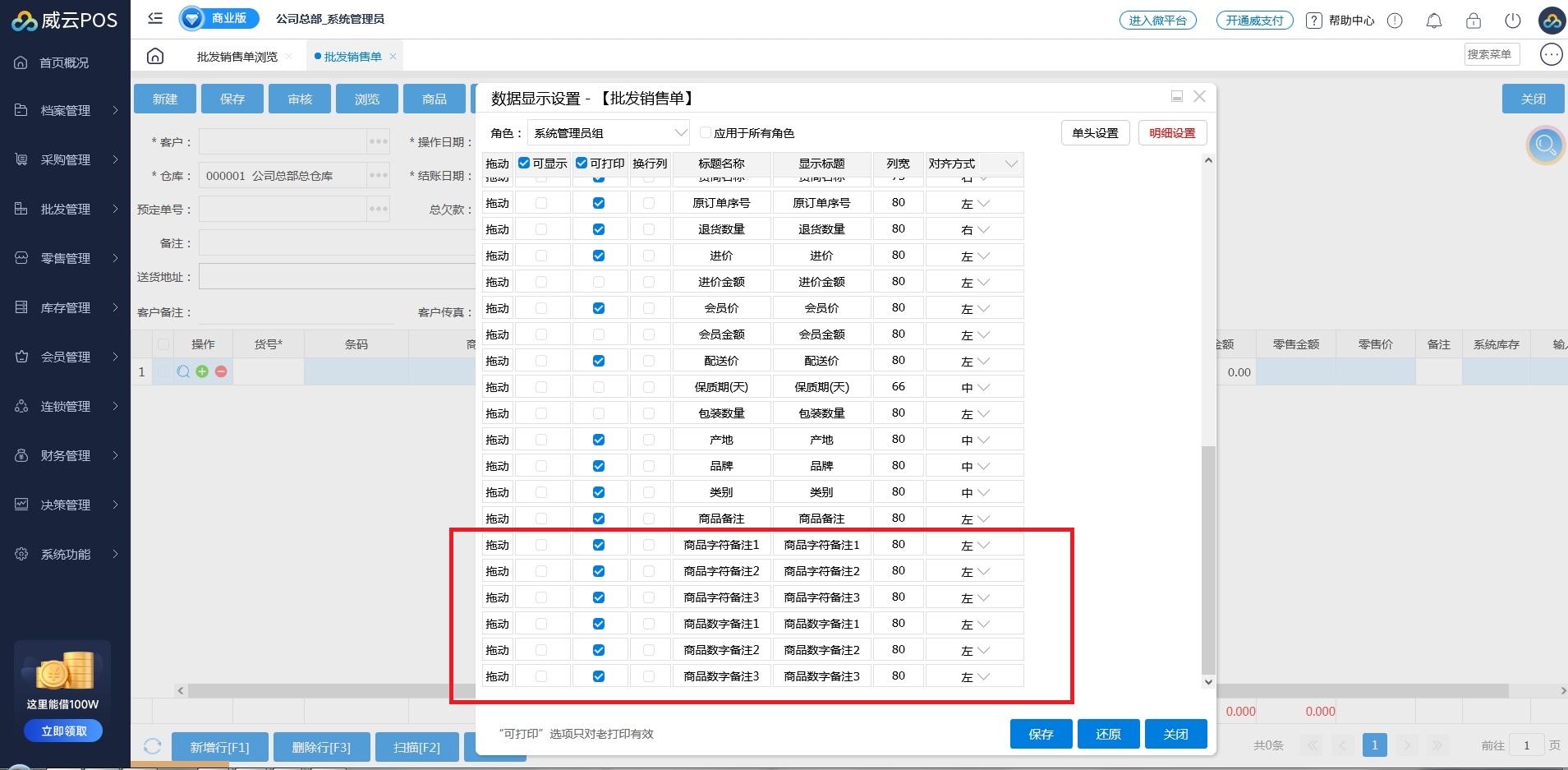The image size is (1568, 770).
Task: Uncheck 可打印 for 商品字符备注1 row
Action: coord(599,545)
